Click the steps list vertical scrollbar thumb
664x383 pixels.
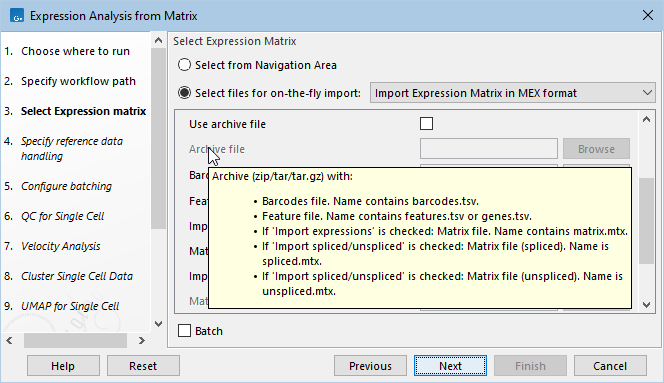point(158,139)
